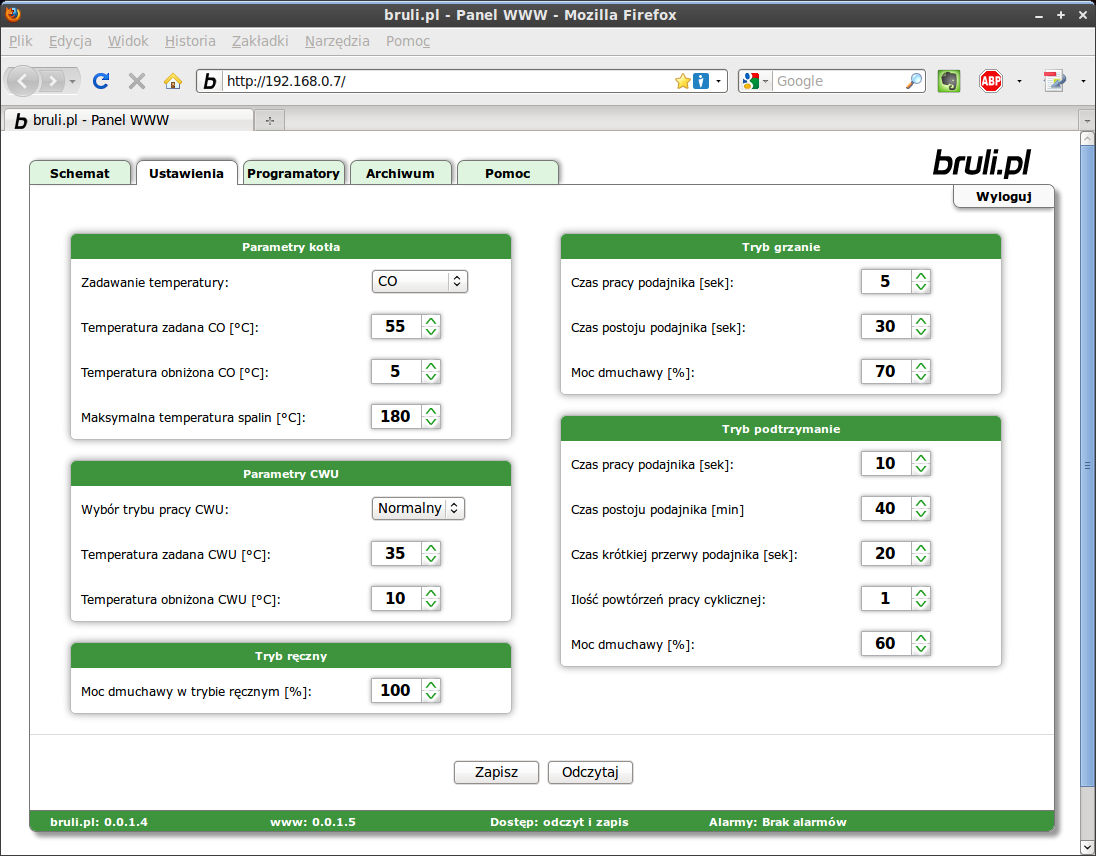Open the Zakładki menu

(x=260, y=41)
